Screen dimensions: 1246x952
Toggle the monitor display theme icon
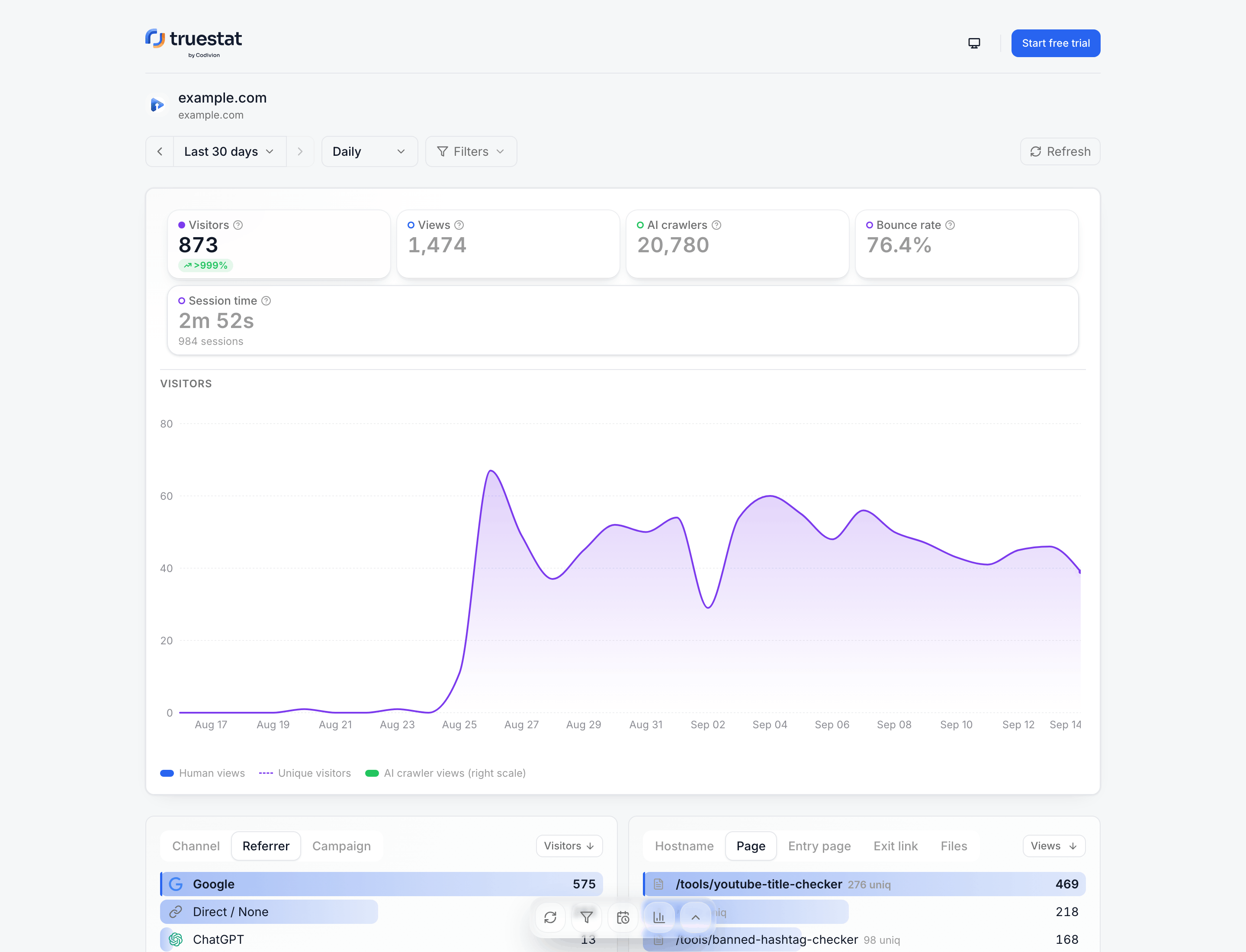tap(974, 43)
